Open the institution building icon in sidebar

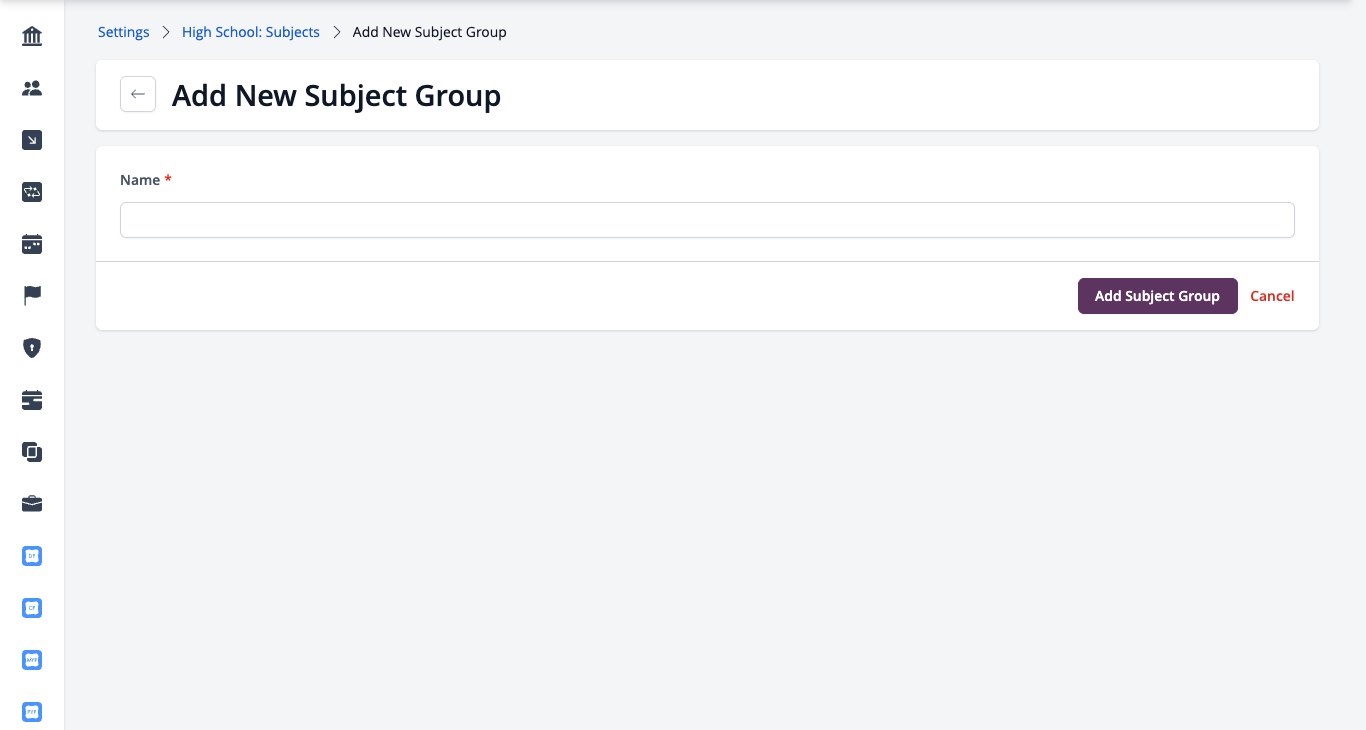tap(32, 36)
